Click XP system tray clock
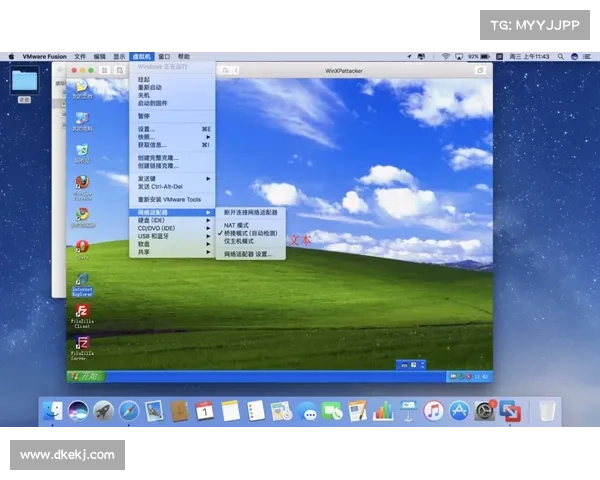Image resolution: width=600 pixels, height=480 pixels. [x=481, y=377]
